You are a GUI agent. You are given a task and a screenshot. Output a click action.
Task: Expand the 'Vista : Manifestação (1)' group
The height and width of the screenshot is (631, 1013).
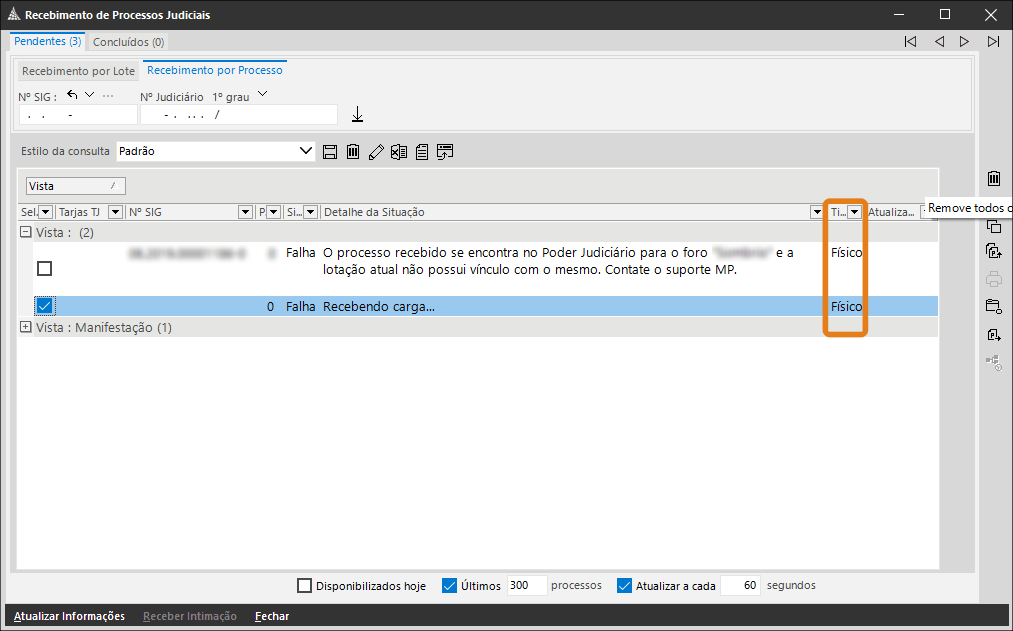point(25,327)
